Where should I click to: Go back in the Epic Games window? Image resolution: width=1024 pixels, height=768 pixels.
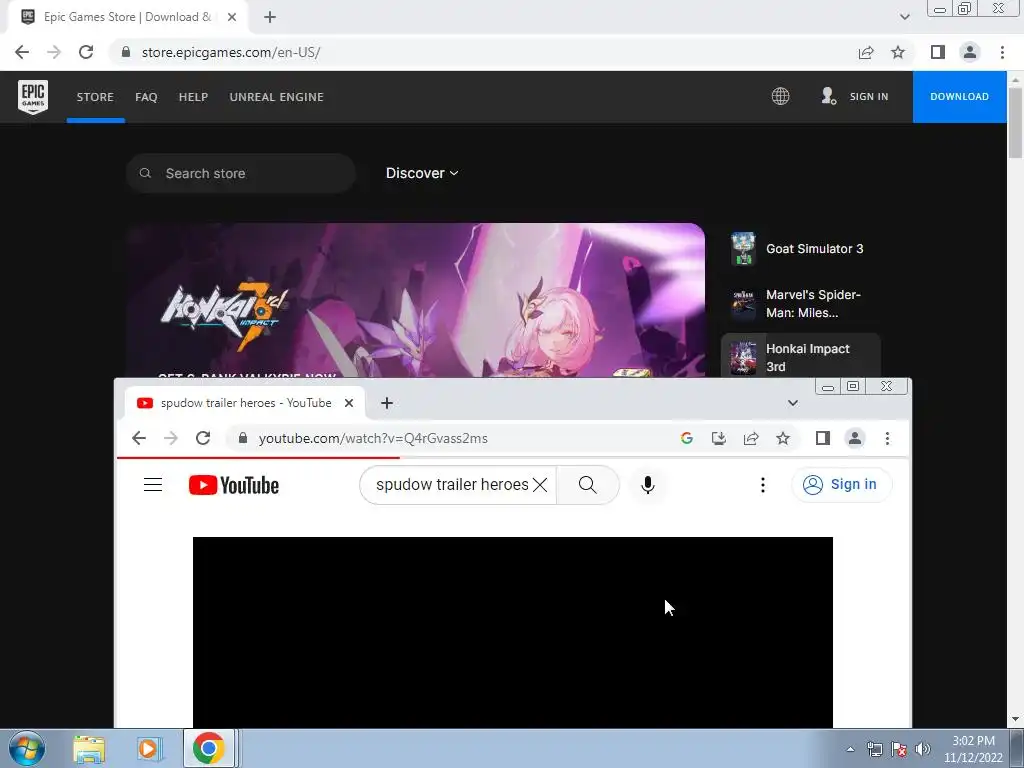pos(22,52)
